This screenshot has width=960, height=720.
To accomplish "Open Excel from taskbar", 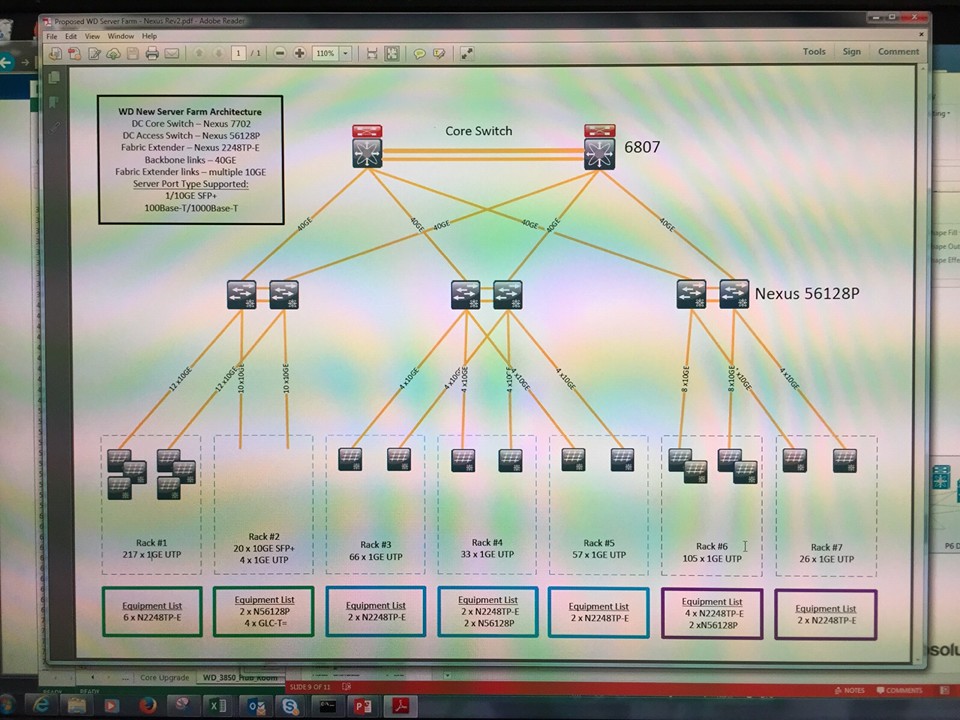I will click(217, 706).
